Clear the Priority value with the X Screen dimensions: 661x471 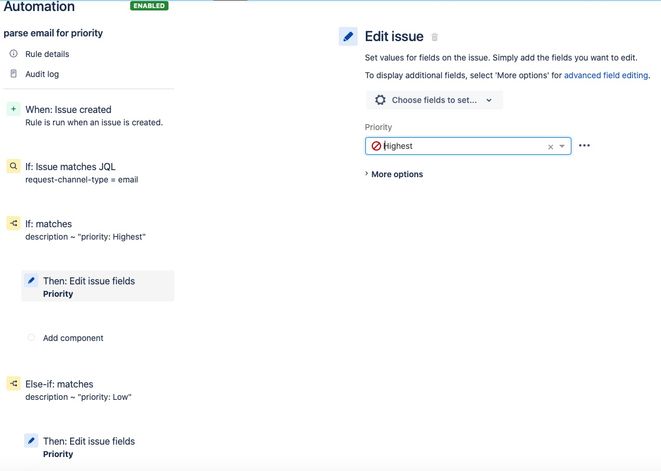(550, 147)
